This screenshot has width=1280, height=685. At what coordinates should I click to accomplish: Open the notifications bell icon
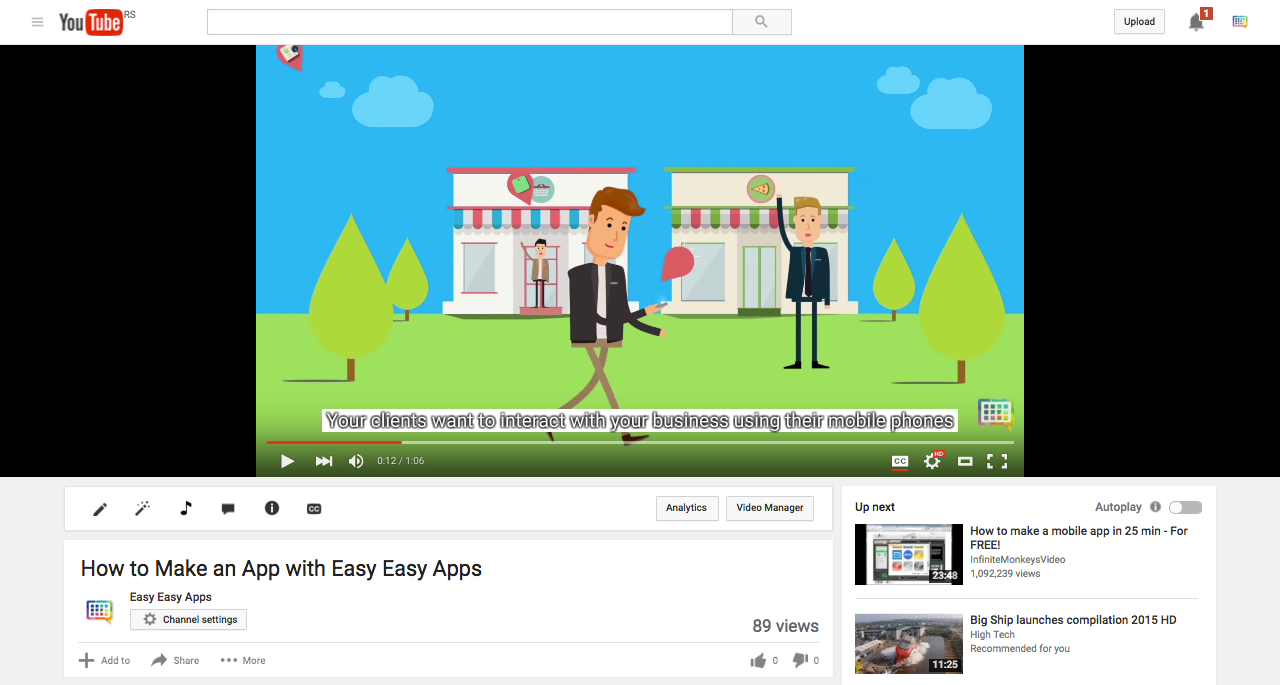pos(1195,21)
